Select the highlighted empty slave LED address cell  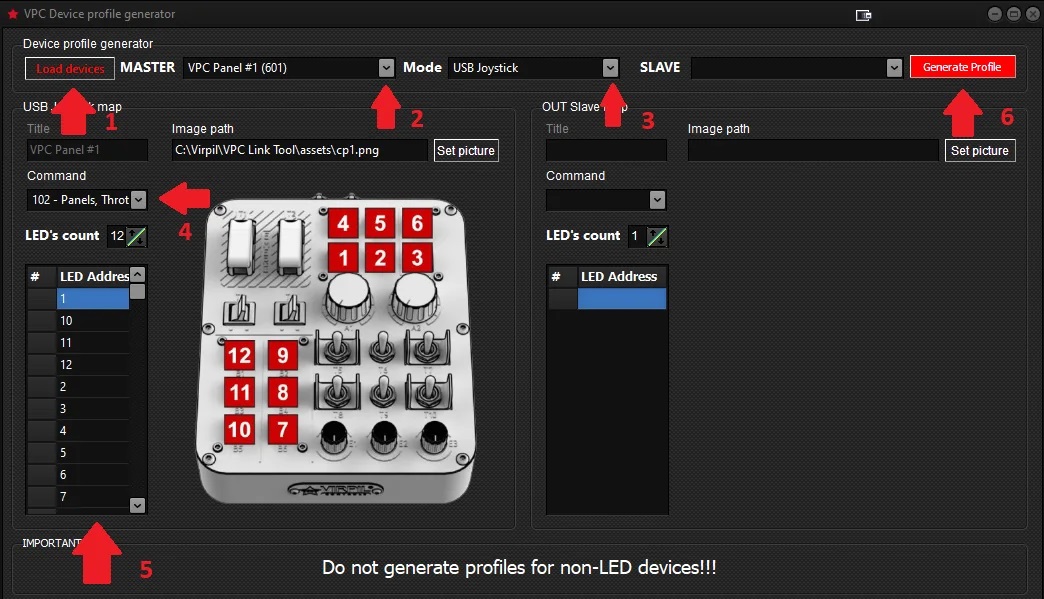tap(622, 299)
